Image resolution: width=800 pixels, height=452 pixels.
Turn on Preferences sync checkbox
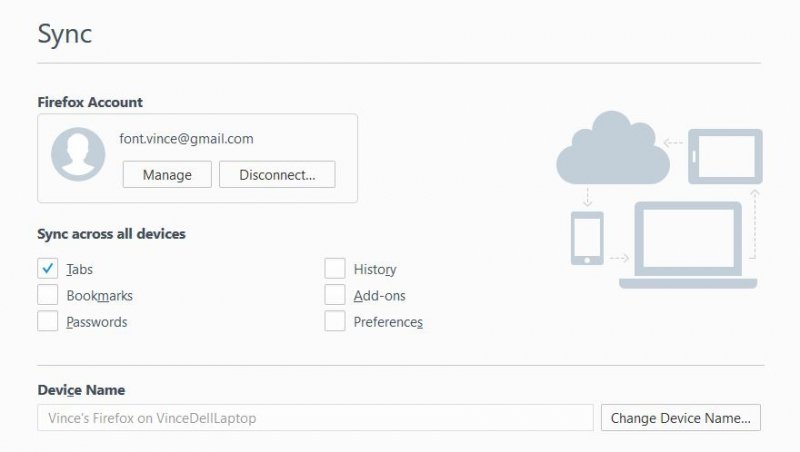click(335, 321)
